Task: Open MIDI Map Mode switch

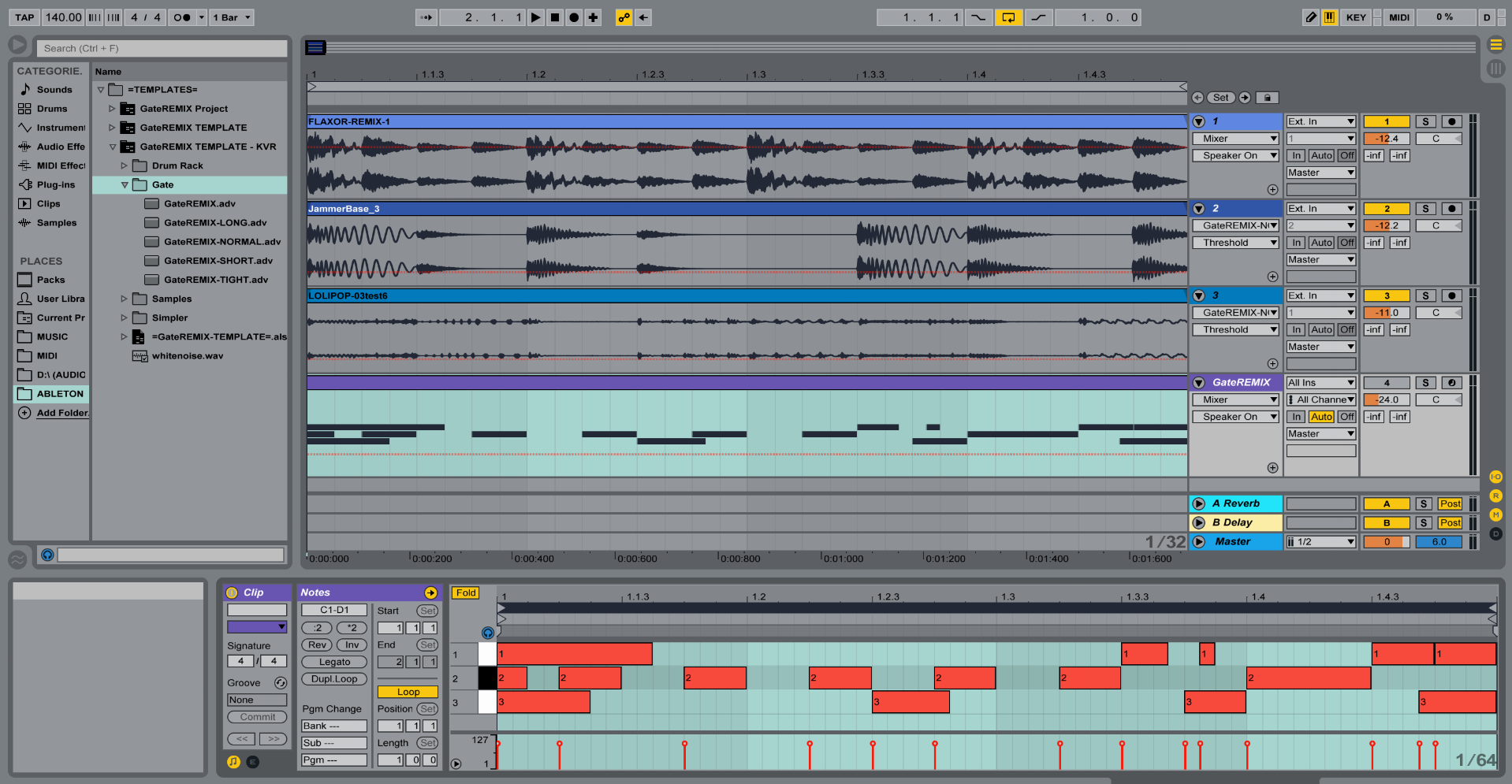Action: pos(1399,17)
